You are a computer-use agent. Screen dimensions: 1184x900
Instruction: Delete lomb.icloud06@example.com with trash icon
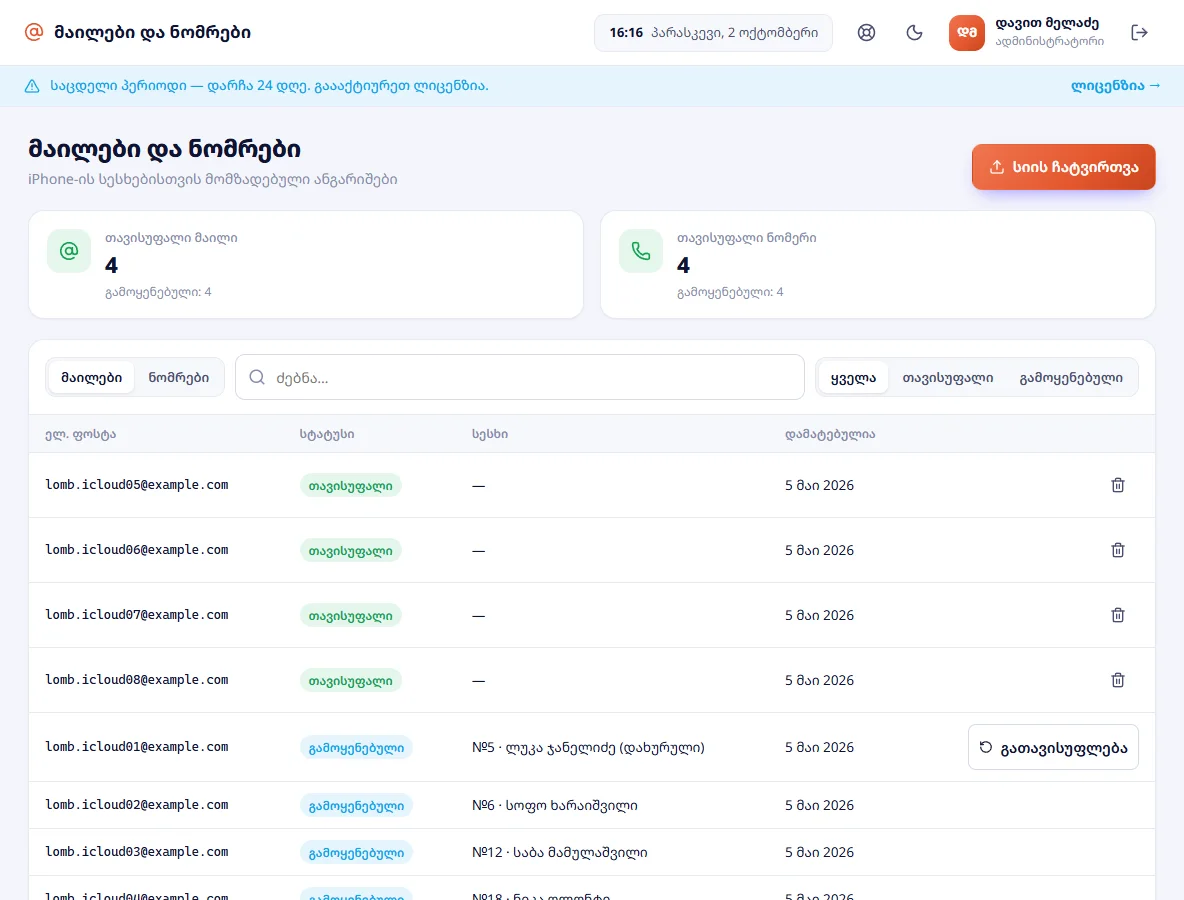[x=1118, y=550]
